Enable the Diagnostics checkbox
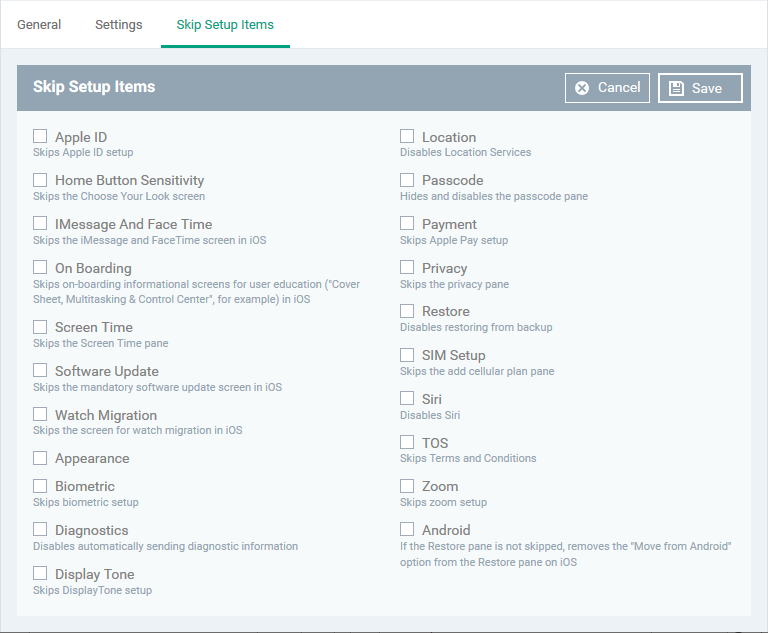 pos(40,530)
